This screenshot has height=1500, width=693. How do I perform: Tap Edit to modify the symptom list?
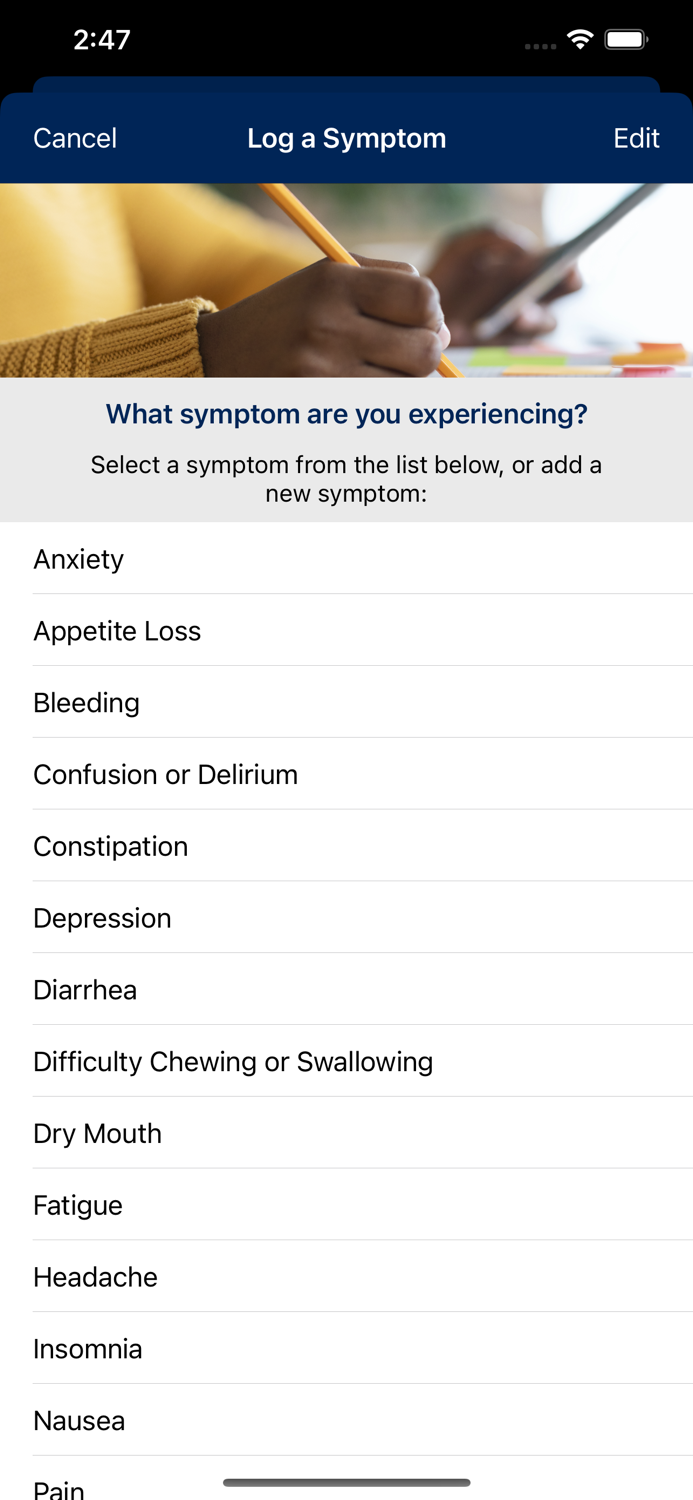pyautogui.click(x=637, y=138)
